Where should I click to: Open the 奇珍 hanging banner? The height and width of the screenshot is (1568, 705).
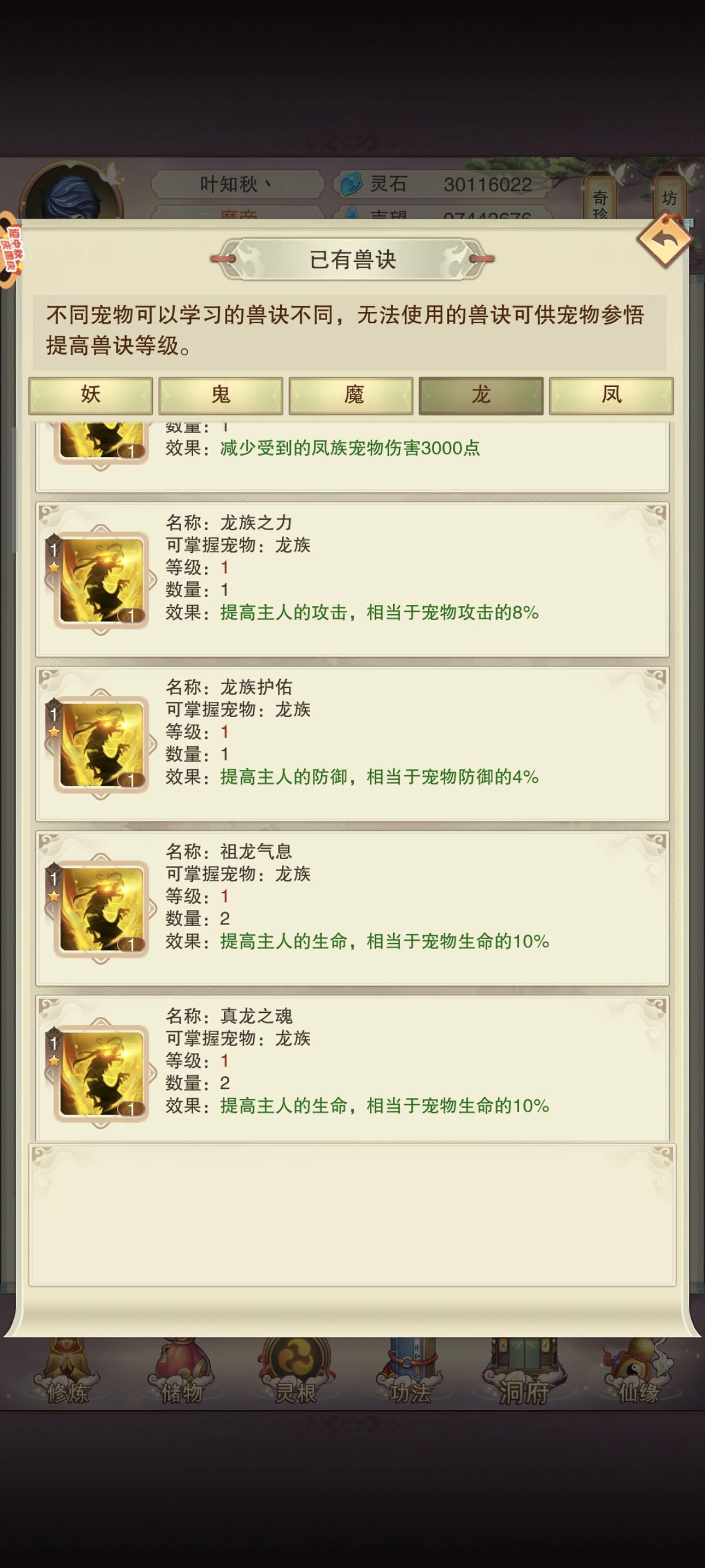click(600, 198)
